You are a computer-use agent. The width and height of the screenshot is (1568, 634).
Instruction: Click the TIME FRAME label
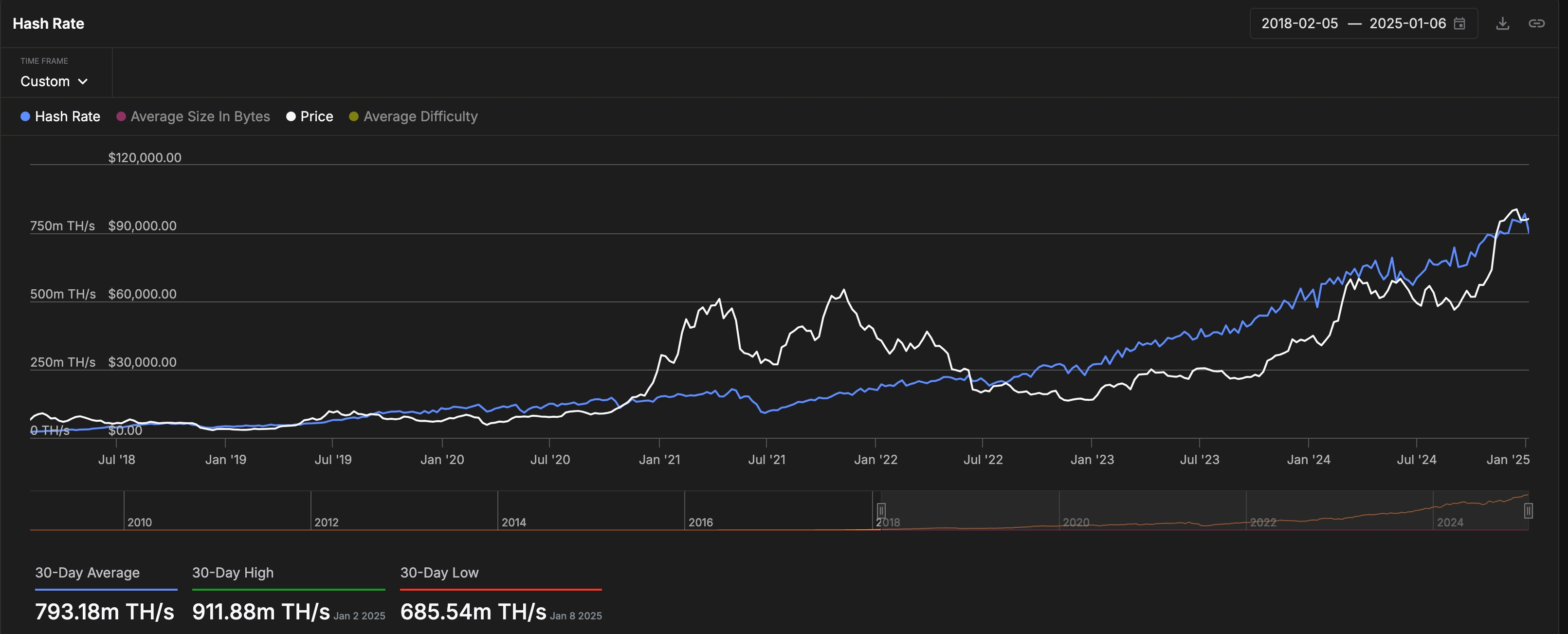(x=44, y=61)
